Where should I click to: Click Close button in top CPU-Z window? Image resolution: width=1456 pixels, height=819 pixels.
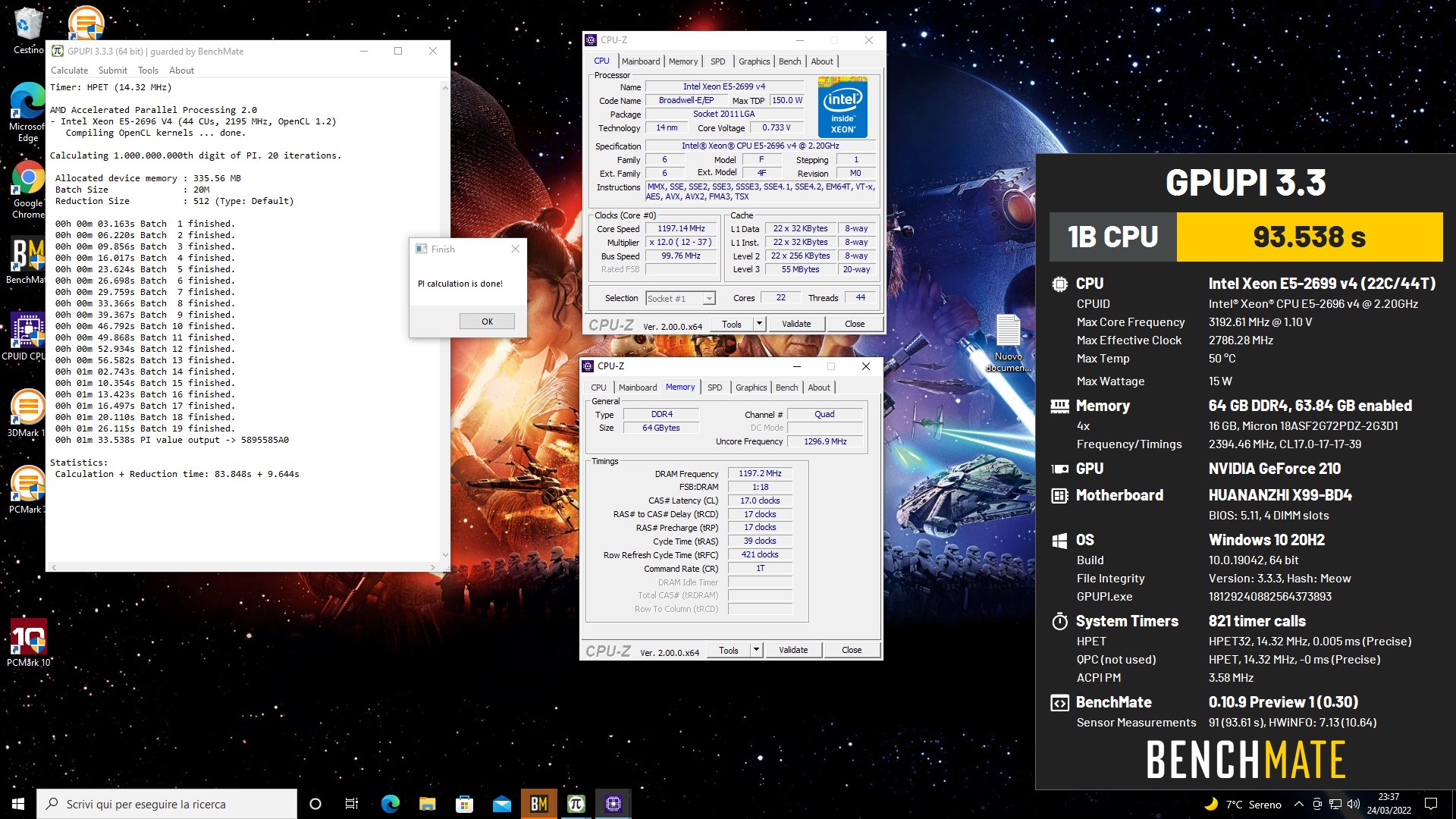[855, 324]
